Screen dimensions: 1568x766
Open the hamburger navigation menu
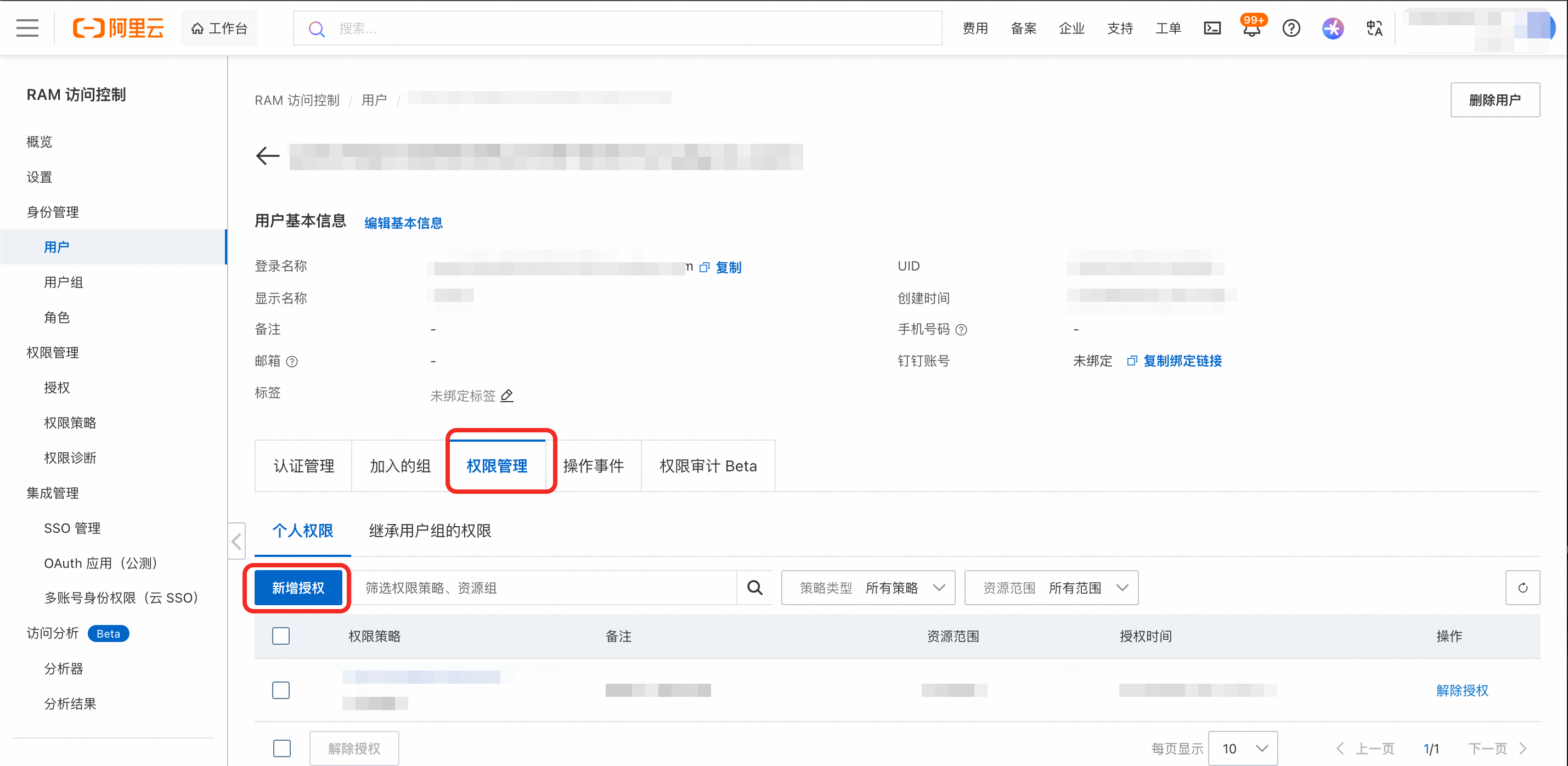(x=27, y=28)
